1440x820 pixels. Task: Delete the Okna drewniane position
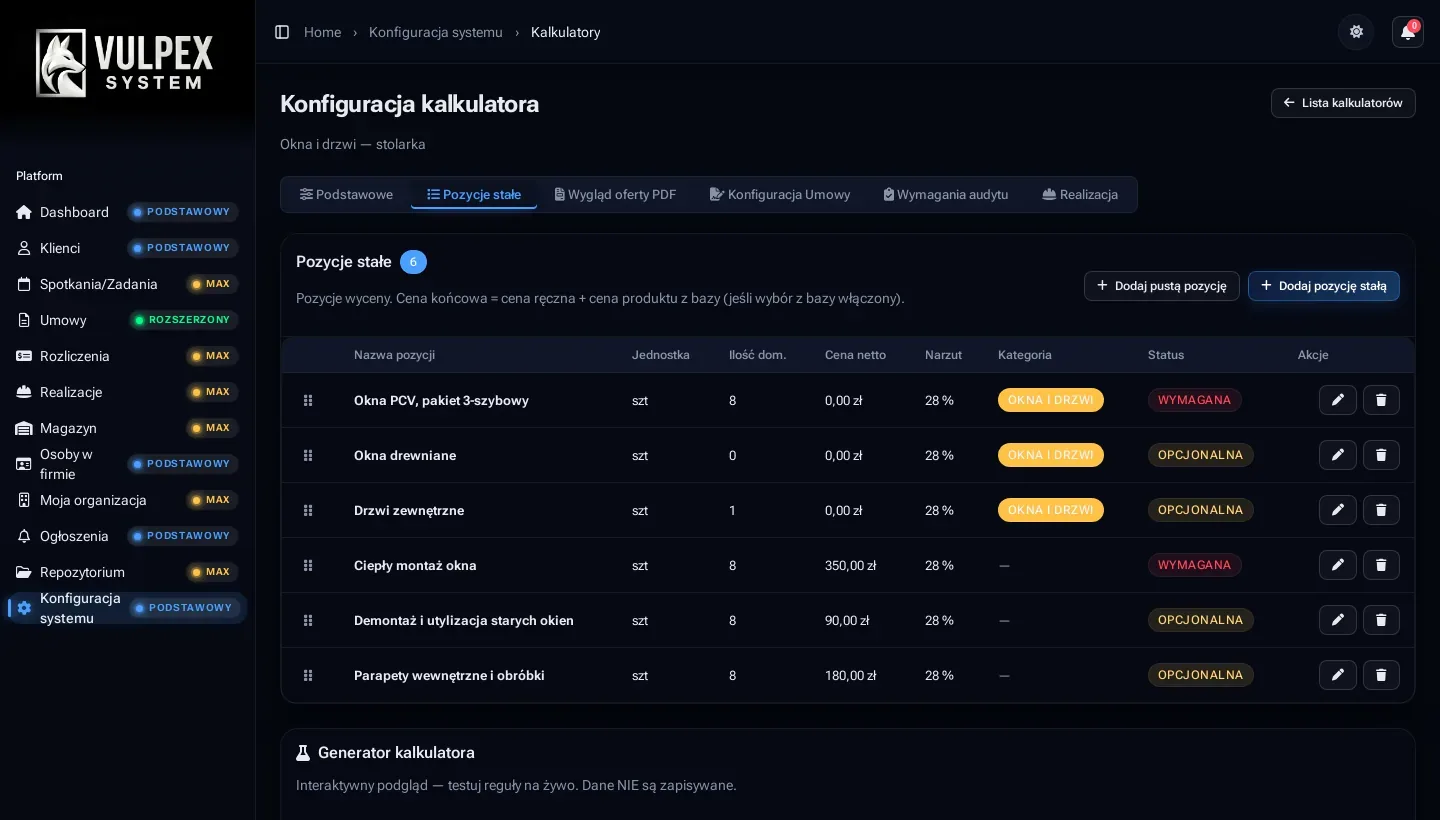point(1381,455)
